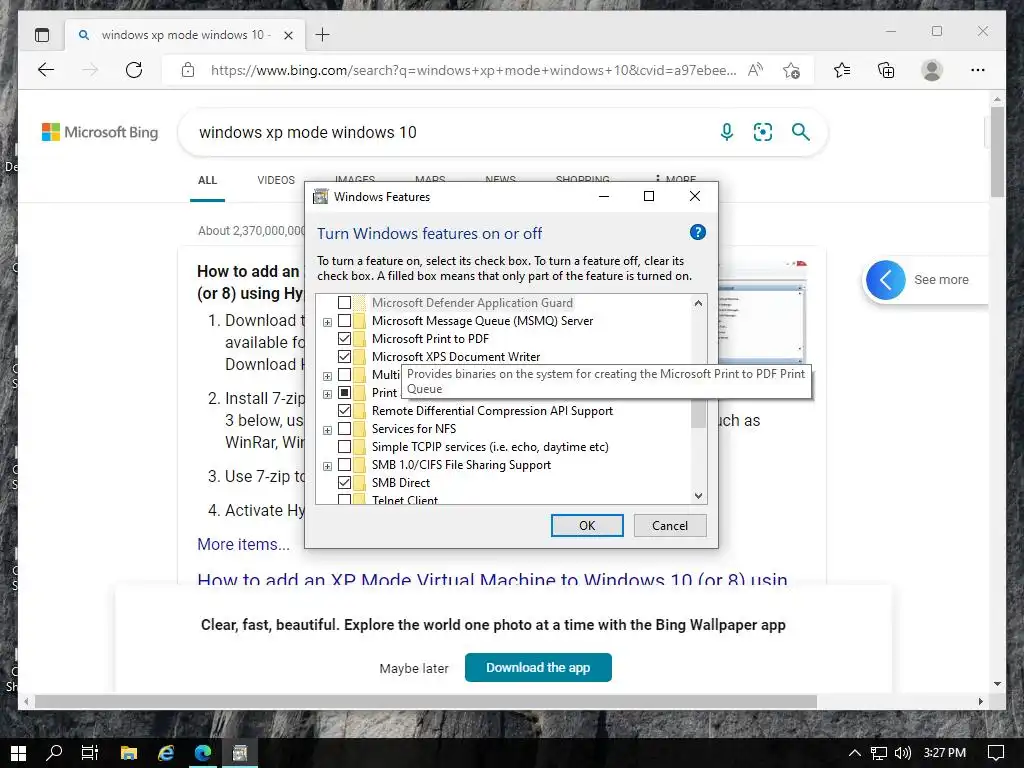Open the notification center icon
Screen dimensions: 1024x768
tap(995, 753)
